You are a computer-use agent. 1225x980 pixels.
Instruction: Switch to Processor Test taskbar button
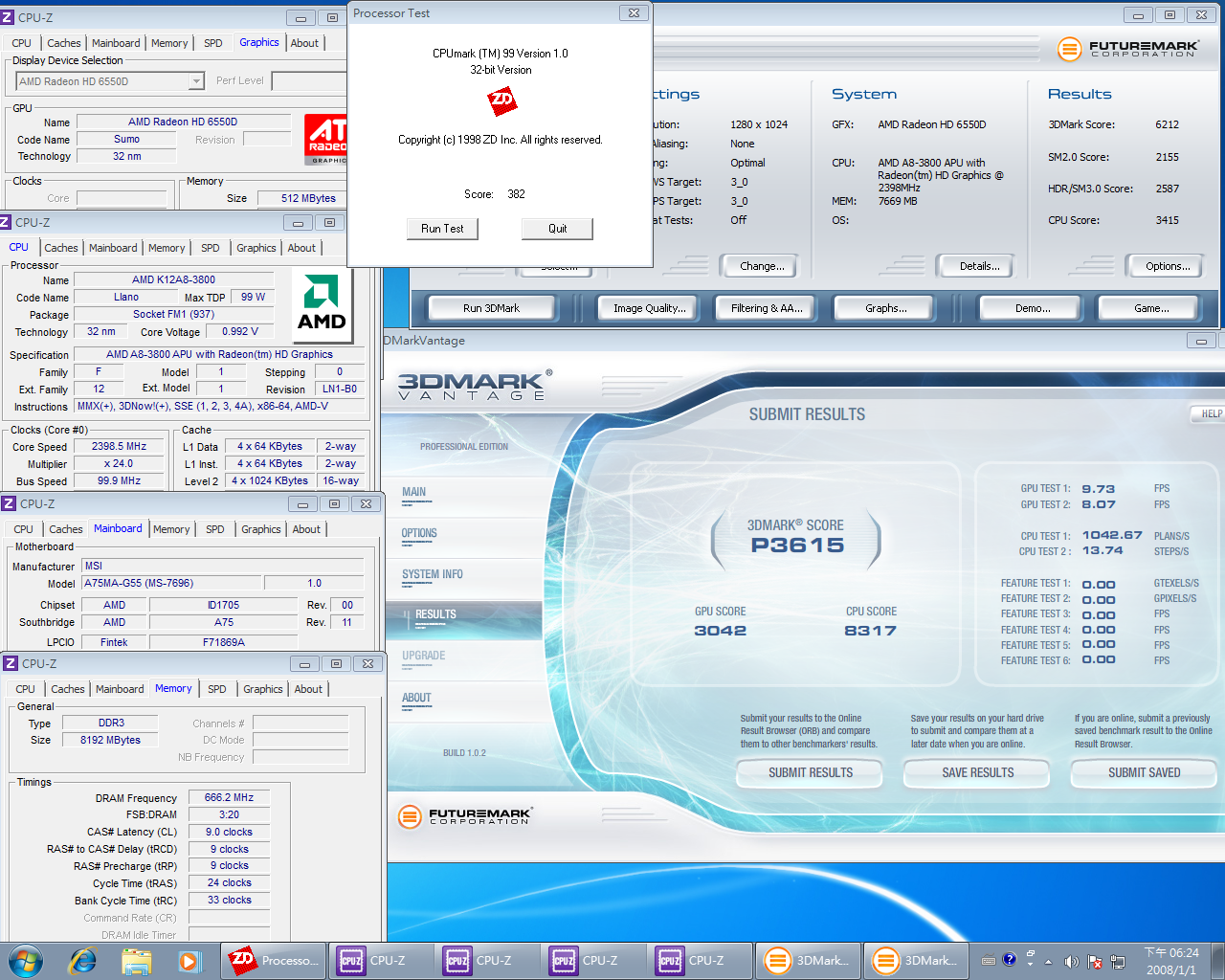click(274, 961)
